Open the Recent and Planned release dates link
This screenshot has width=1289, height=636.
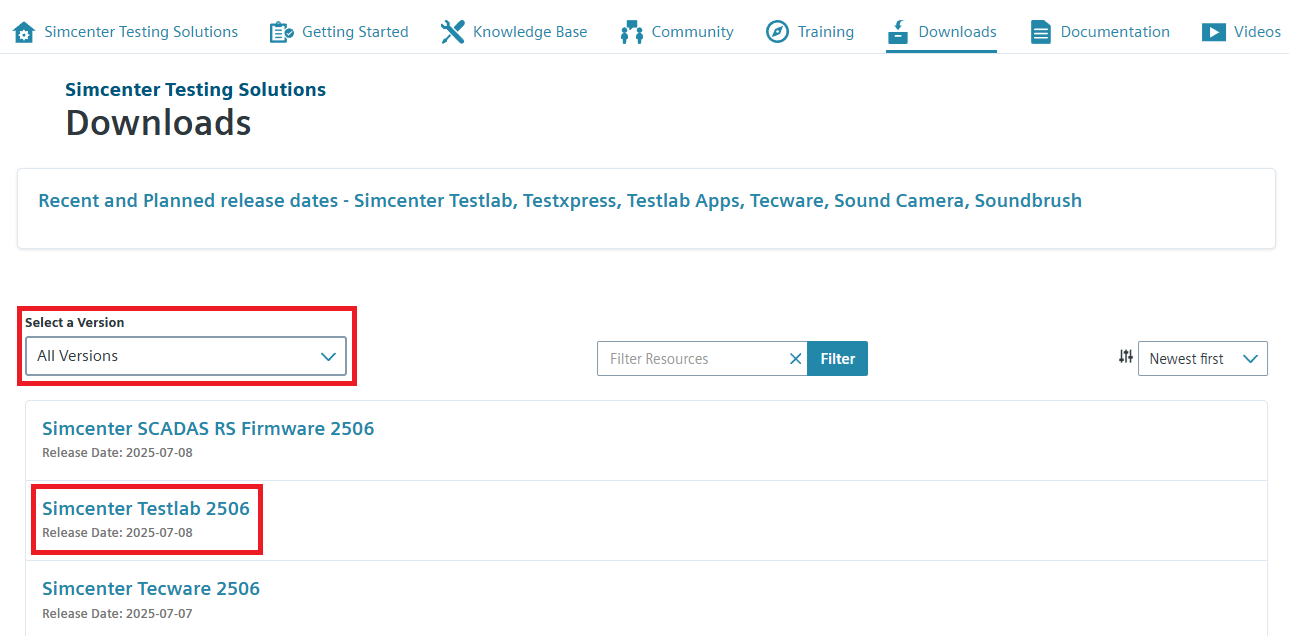[x=560, y=200]
